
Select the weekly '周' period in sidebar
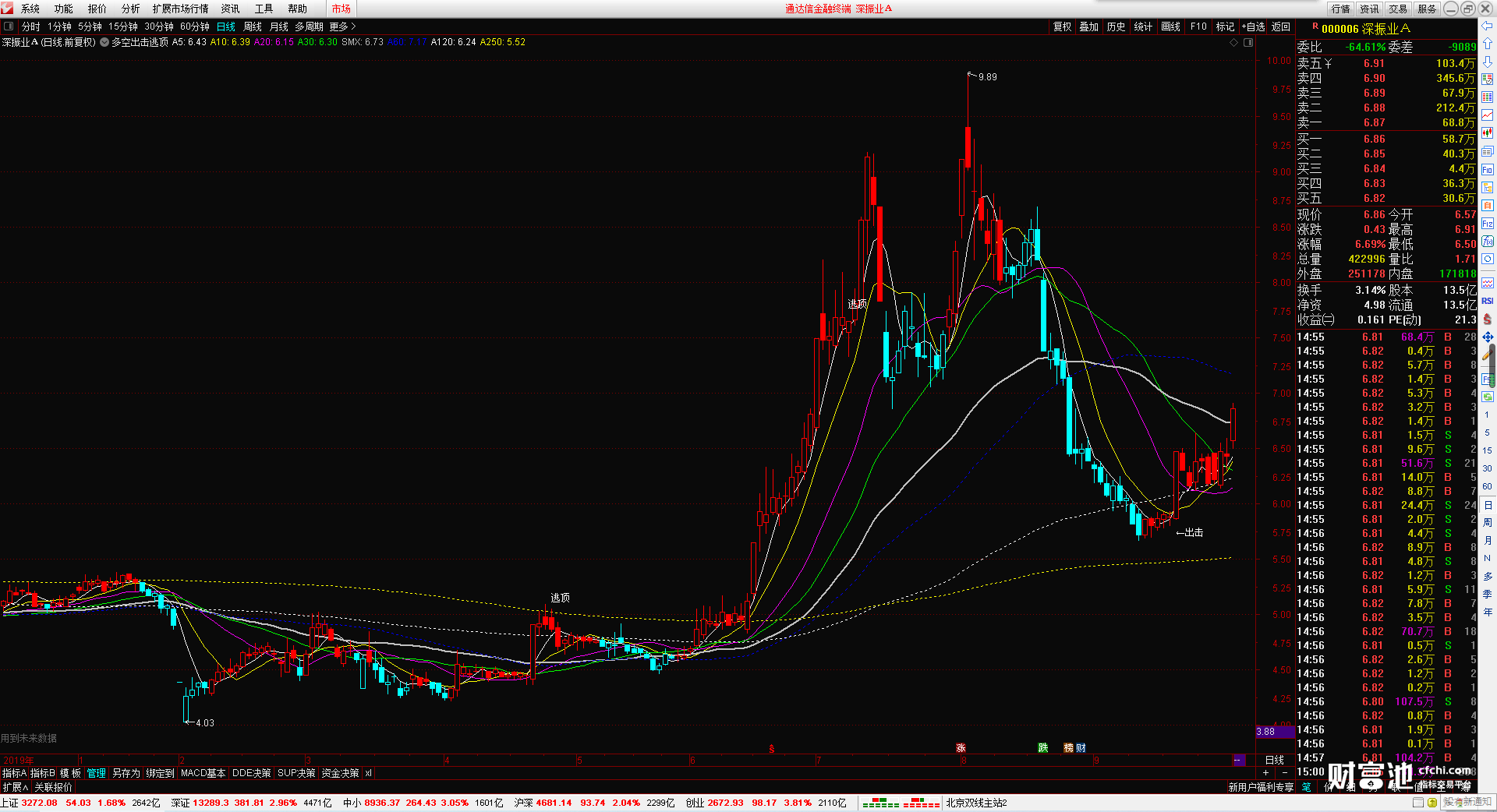click(1488, 523)
